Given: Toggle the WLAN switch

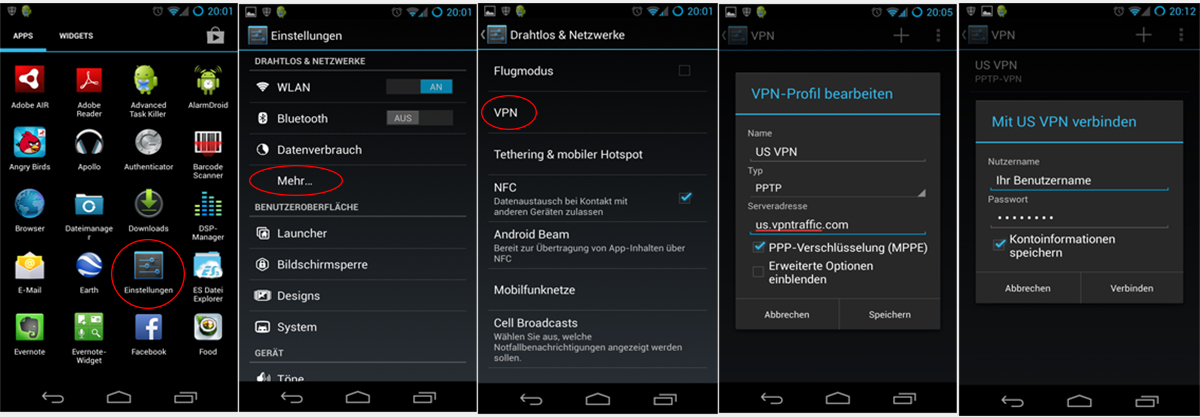Looking at the screenshot, I should point(419,87).
